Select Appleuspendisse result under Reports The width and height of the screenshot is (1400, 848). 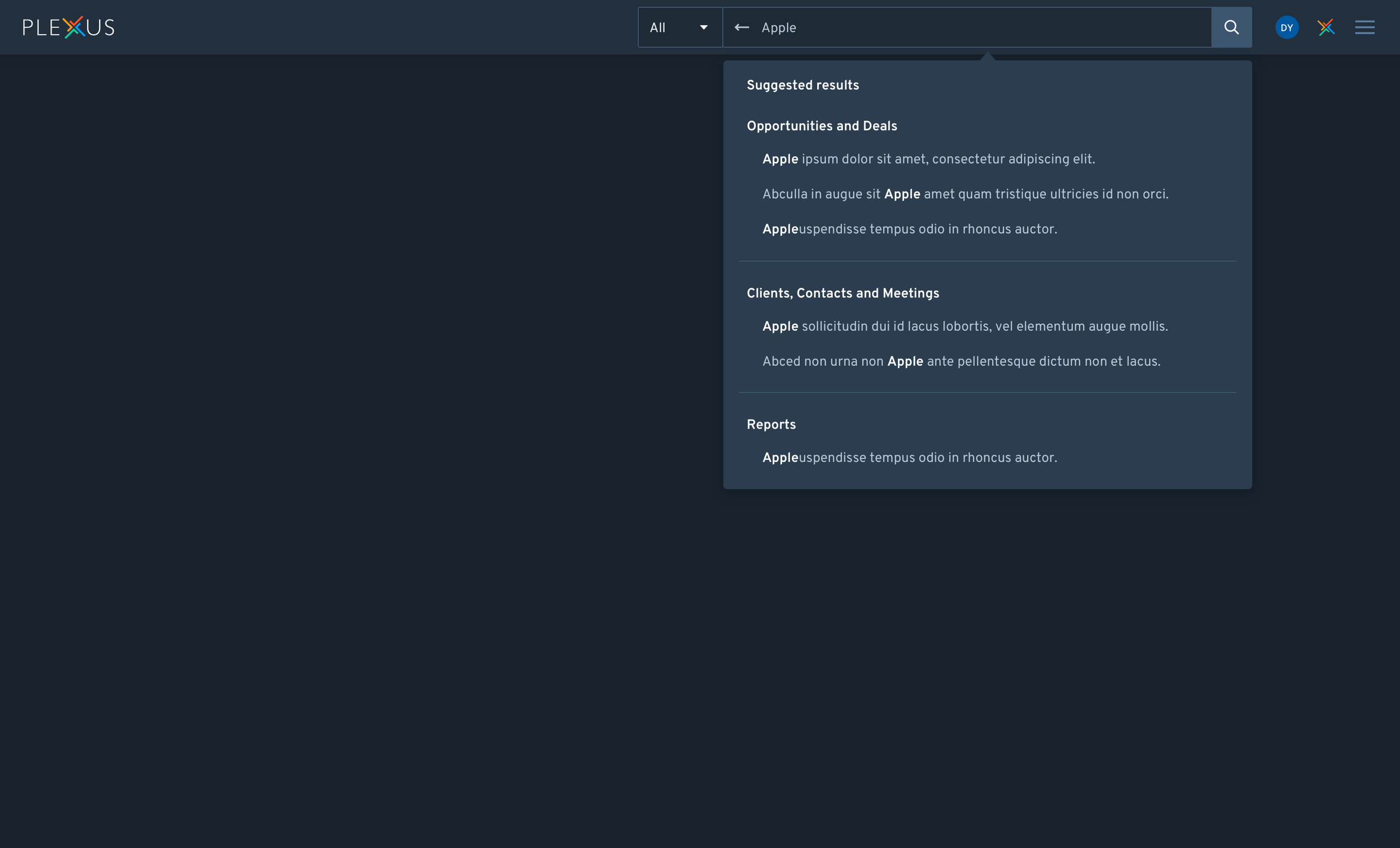tap(909, 458)
